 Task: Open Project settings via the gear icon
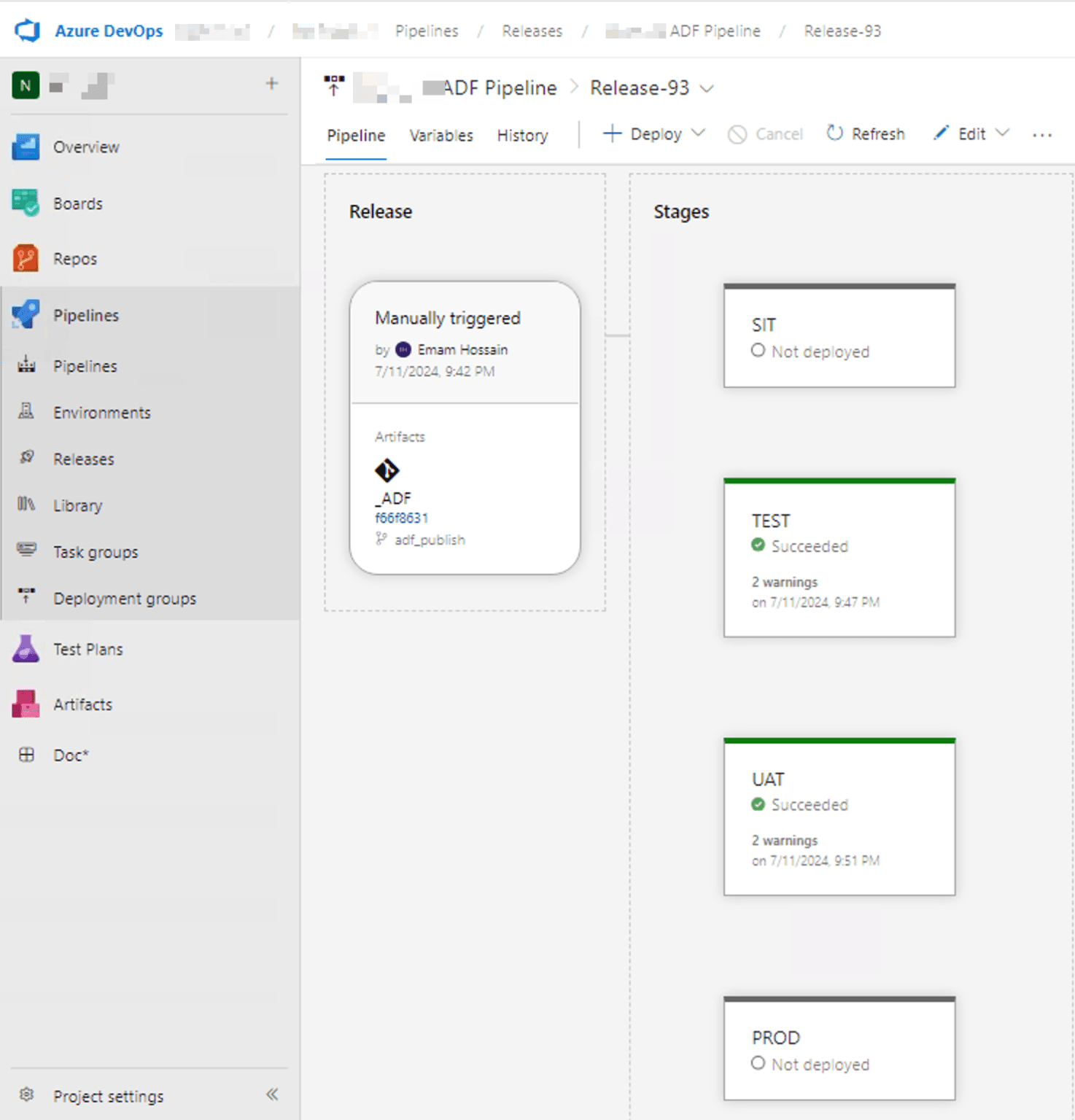27,1094
